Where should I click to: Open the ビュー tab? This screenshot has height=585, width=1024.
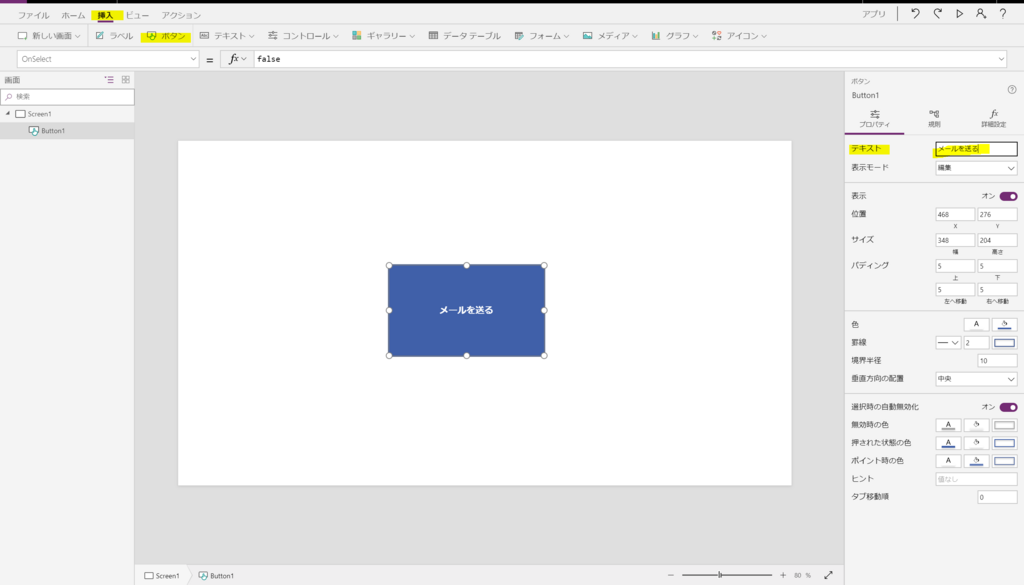click(x=137, y=15)
